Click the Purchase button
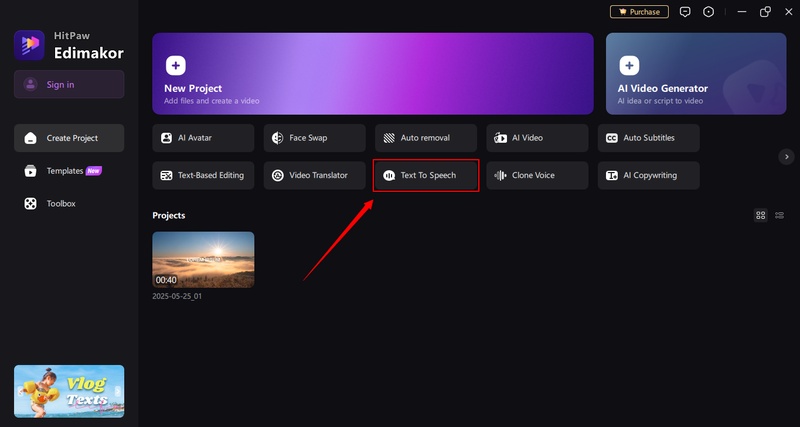Screen dimensions: 800x427 [639, 12]
